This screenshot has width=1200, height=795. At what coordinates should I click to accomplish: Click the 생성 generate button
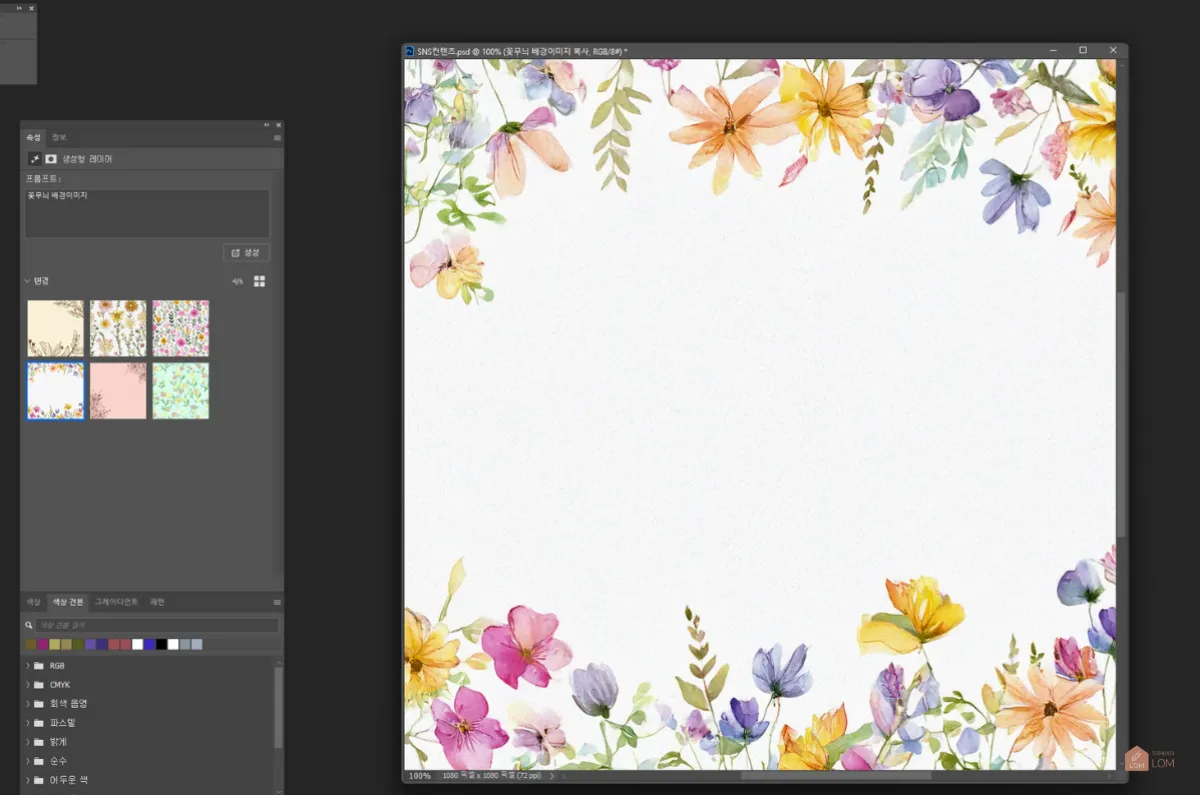(246, 253)
